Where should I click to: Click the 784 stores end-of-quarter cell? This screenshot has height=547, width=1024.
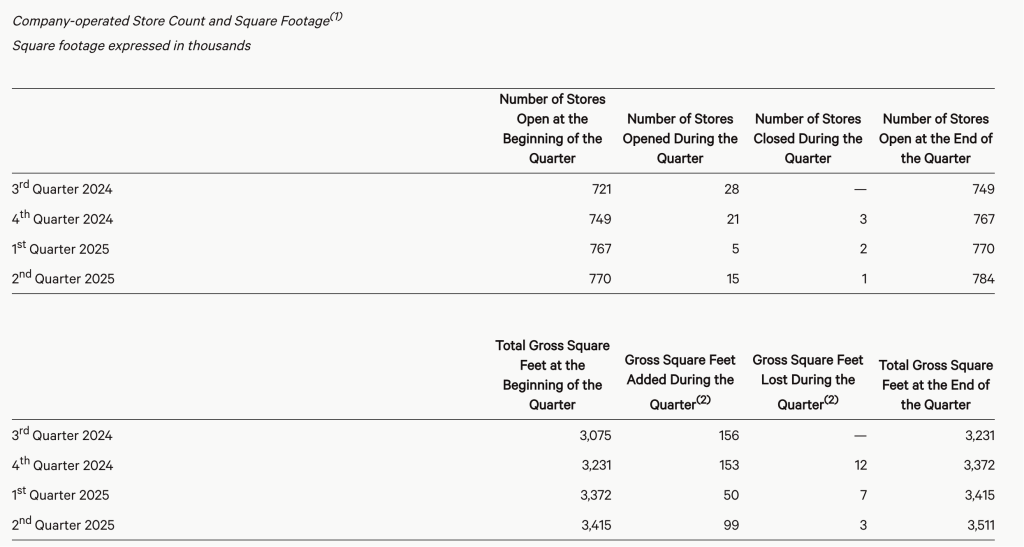(x=983, y=279)
